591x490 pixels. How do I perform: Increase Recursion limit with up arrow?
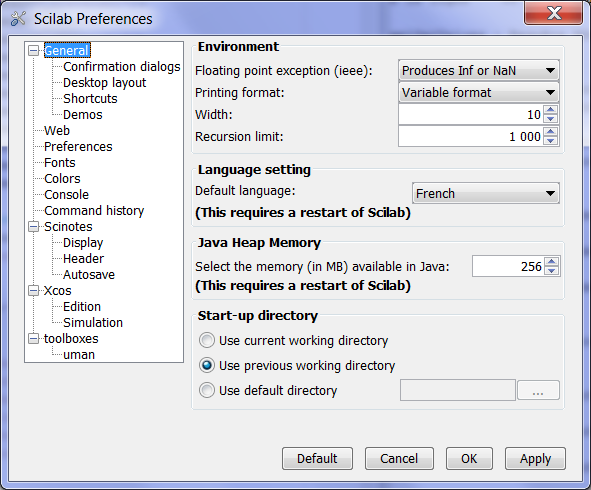[551, 132]
